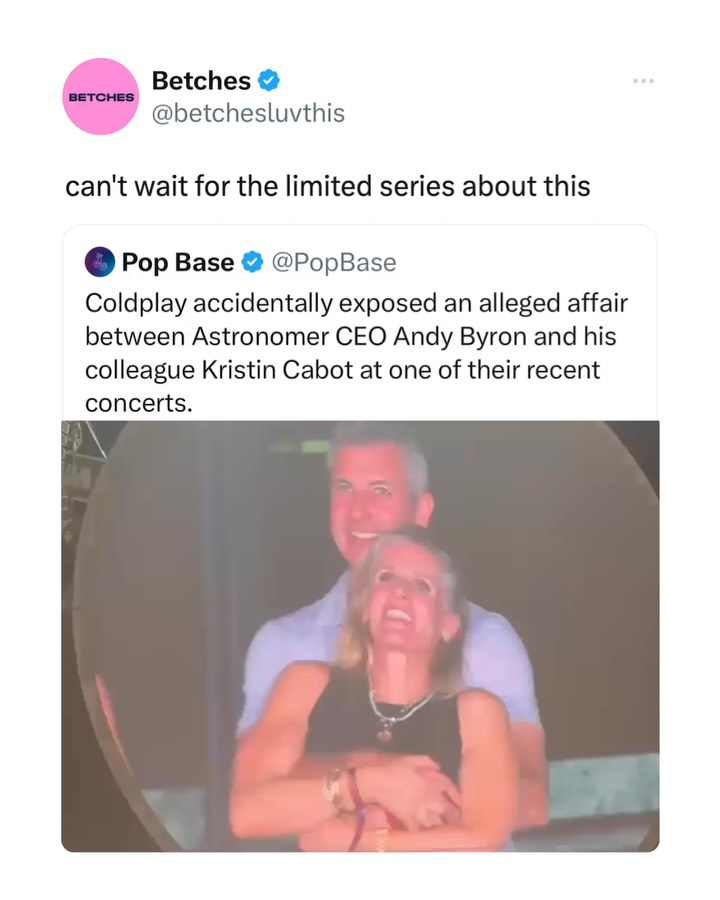Click "alleged affair" in the quoted post
The width and height of the screenshot is (720, 900).
point(538,302)
